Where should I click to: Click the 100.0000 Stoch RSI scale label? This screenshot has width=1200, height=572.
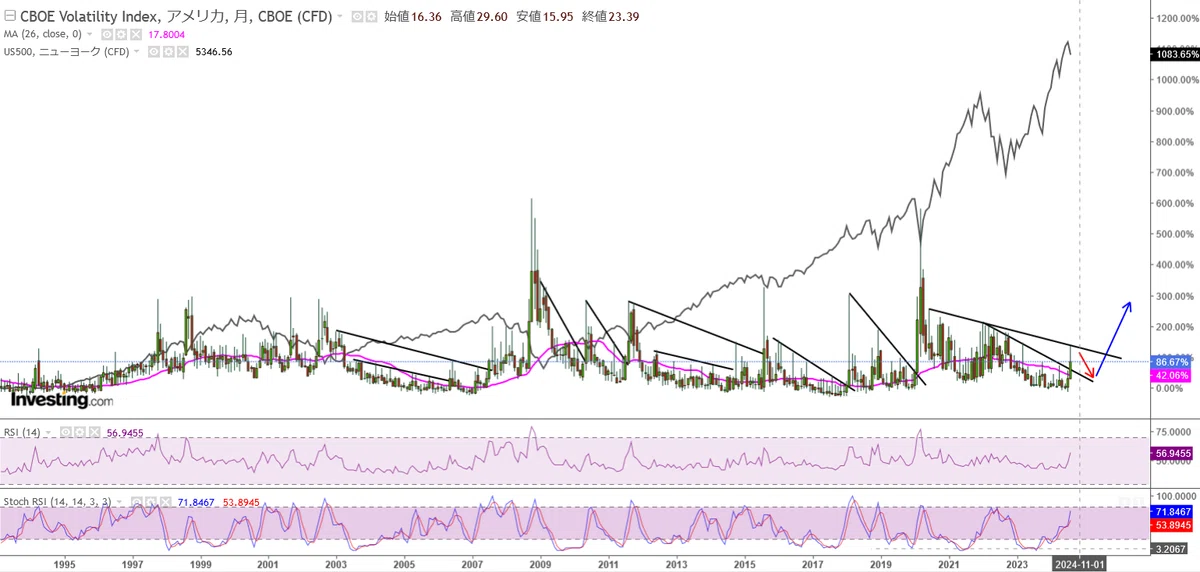point(1176,496)
